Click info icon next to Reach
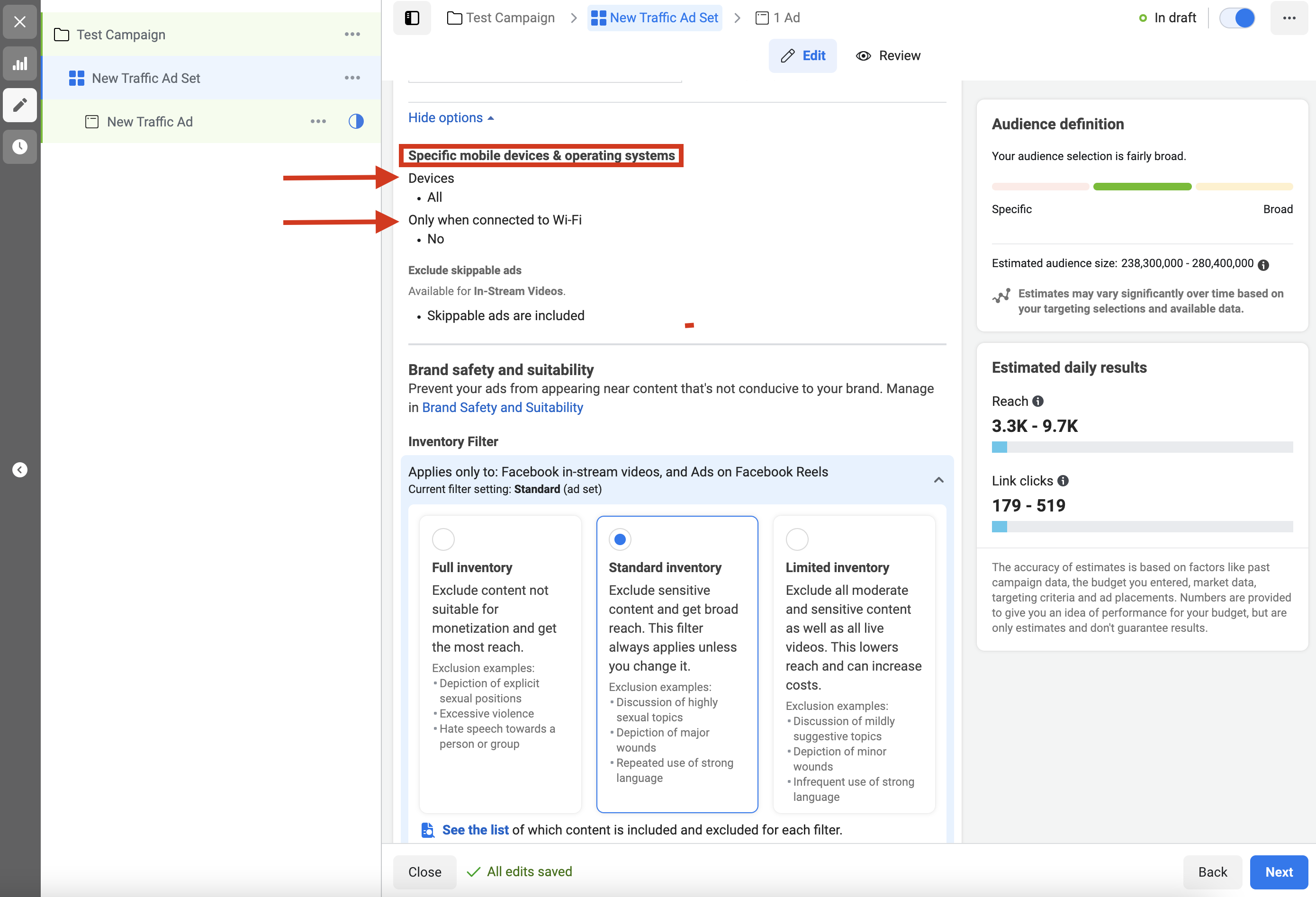1316x897 pixels. [1037, 401]
